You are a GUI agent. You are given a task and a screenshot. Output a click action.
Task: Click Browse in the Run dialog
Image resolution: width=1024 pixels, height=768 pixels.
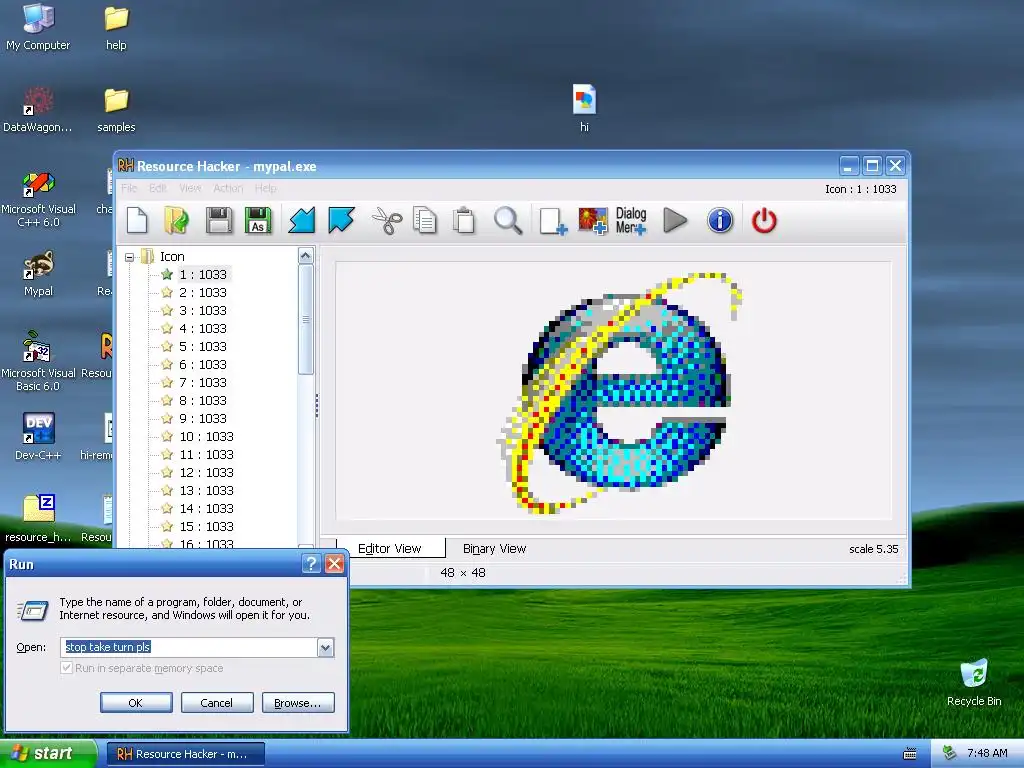tap(298, 703)
